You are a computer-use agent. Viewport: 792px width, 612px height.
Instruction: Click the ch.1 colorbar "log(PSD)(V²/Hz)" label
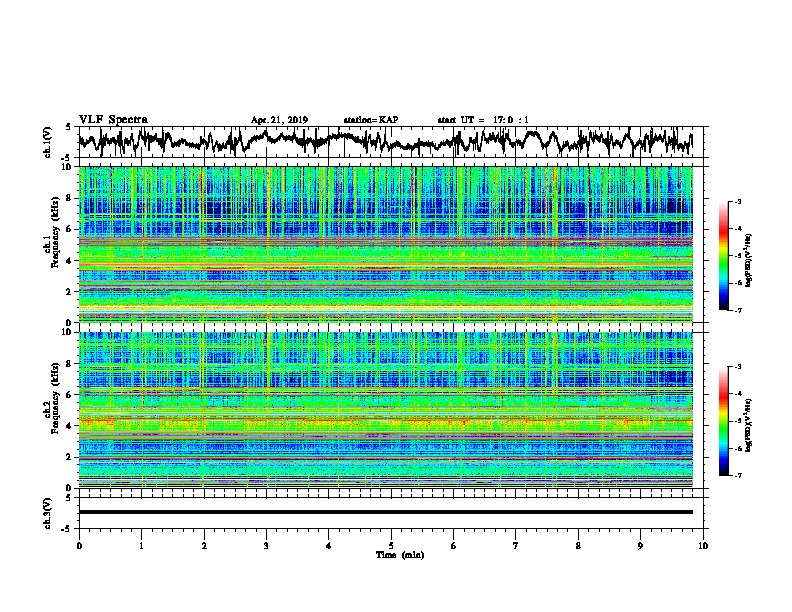(749, 261)
